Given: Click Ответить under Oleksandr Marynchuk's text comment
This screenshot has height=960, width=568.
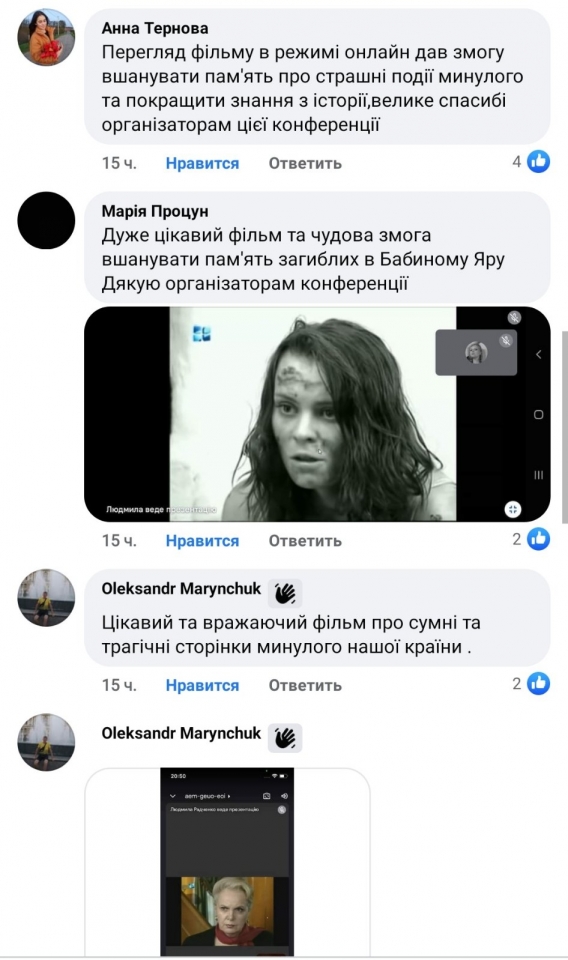Looking at the screenshot, I should coord(305,685).
